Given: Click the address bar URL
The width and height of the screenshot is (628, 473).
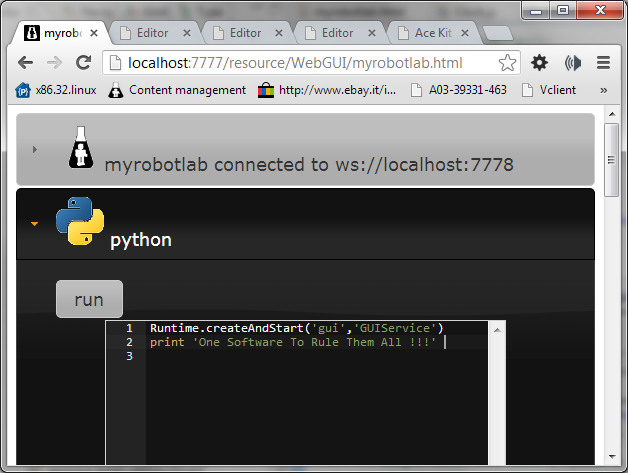Looking at the screenshot, I should (295, 63).
